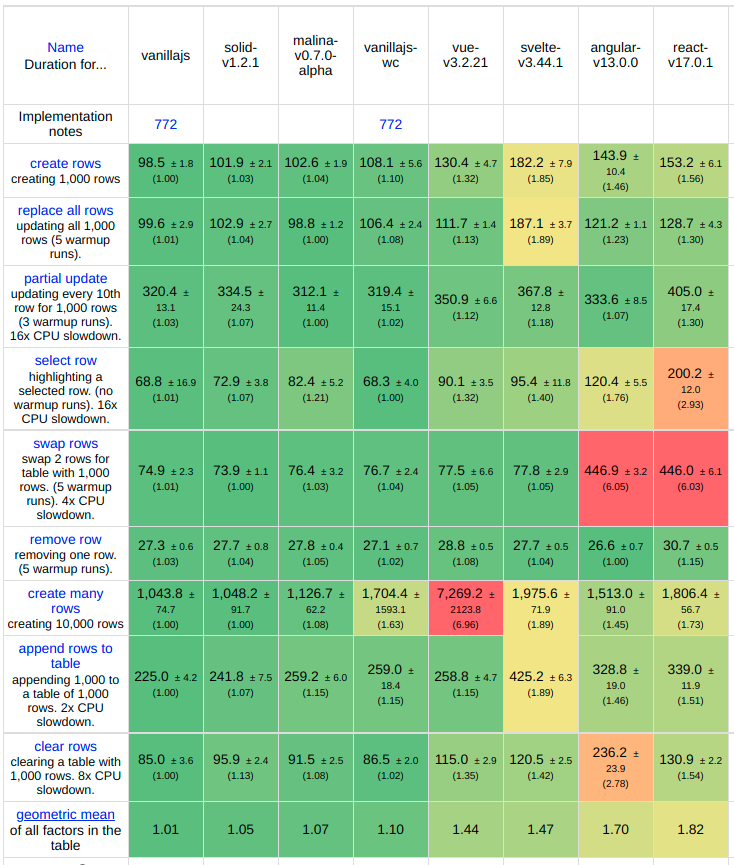Click the swap rows link

point(65,444)
